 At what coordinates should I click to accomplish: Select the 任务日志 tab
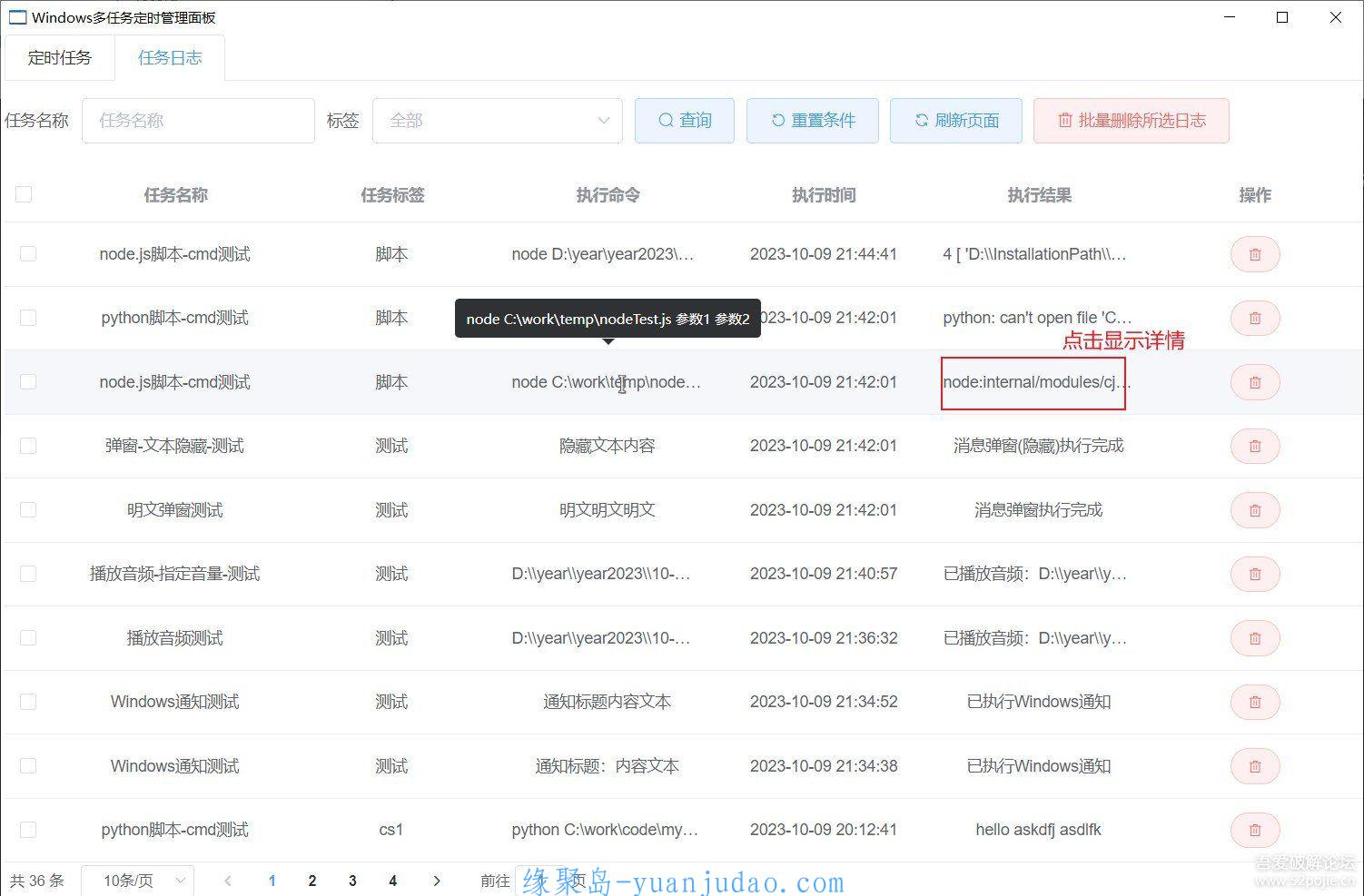[170, 58]
